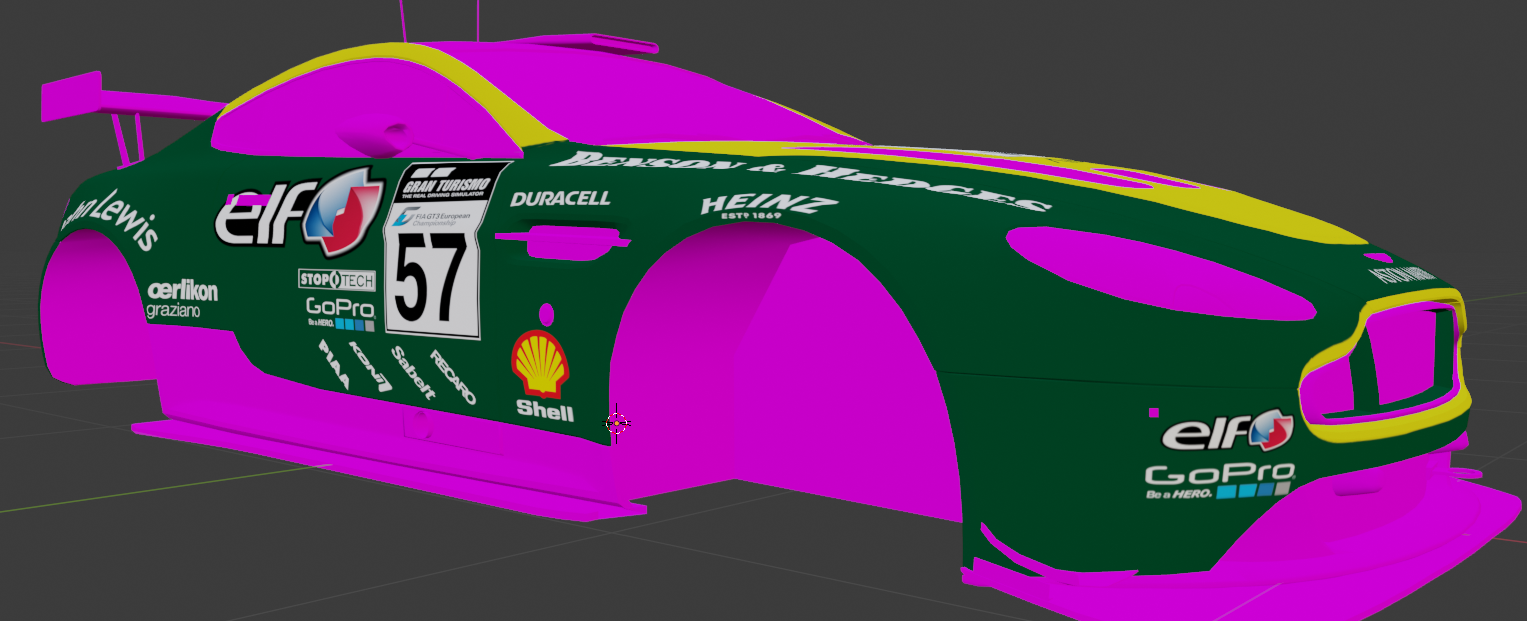Click the Sabelt sponsor text
1527x621 pixels.
(x=413, y=373)
